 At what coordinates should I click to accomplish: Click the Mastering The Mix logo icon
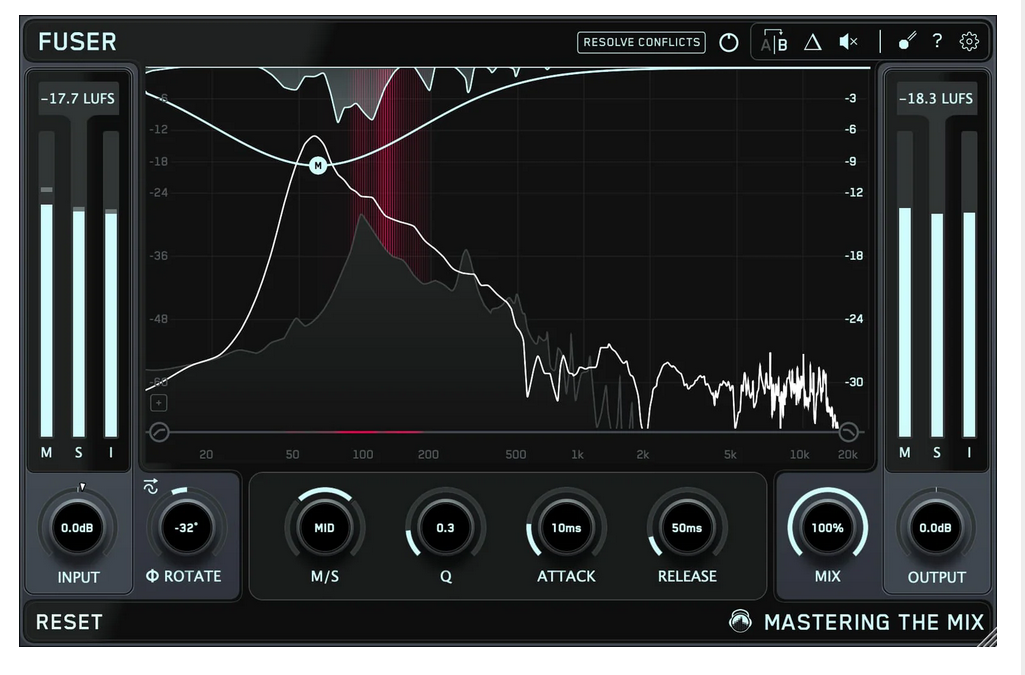tap(741, 621)
